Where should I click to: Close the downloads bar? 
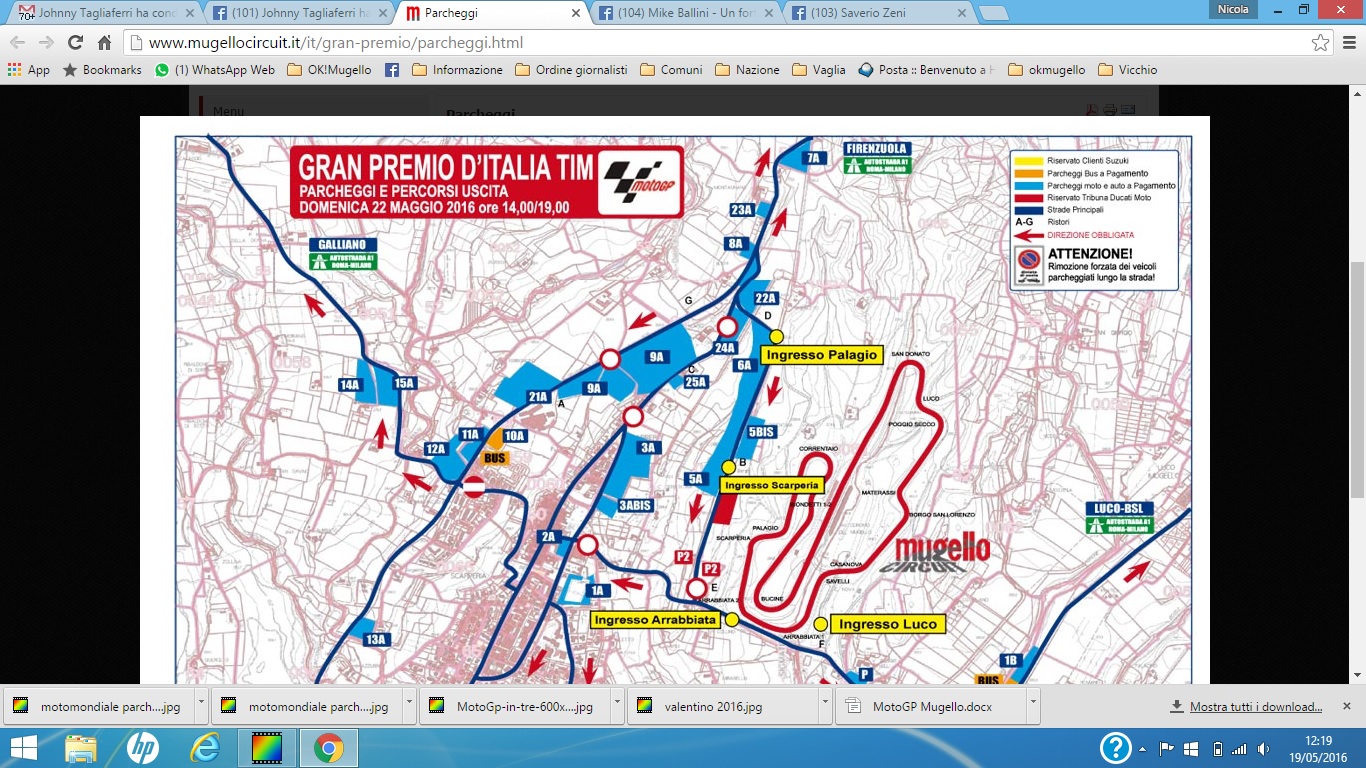[1346, 705]
